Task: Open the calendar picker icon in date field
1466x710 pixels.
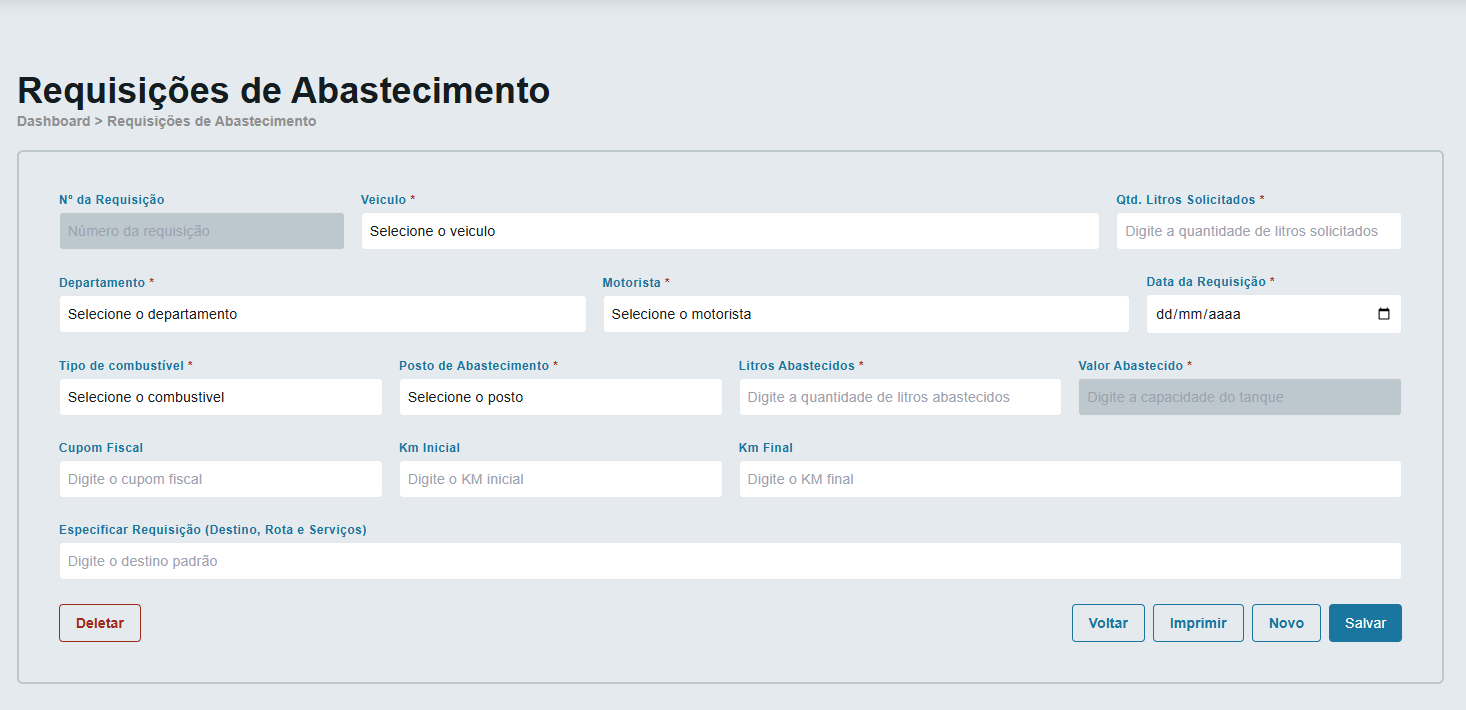Action: [1383, 314]
